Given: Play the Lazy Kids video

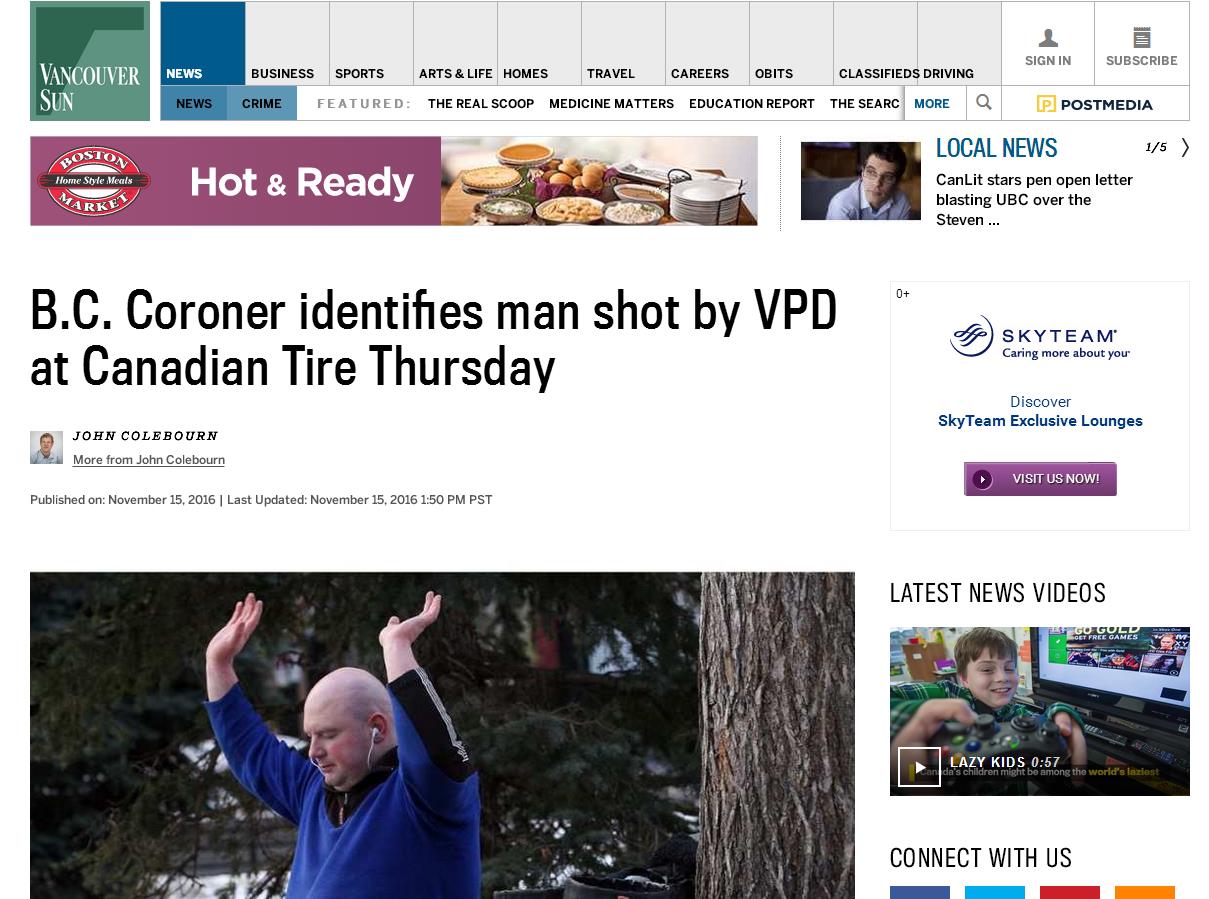Looking at the screenshot, I should pos(919,767).
